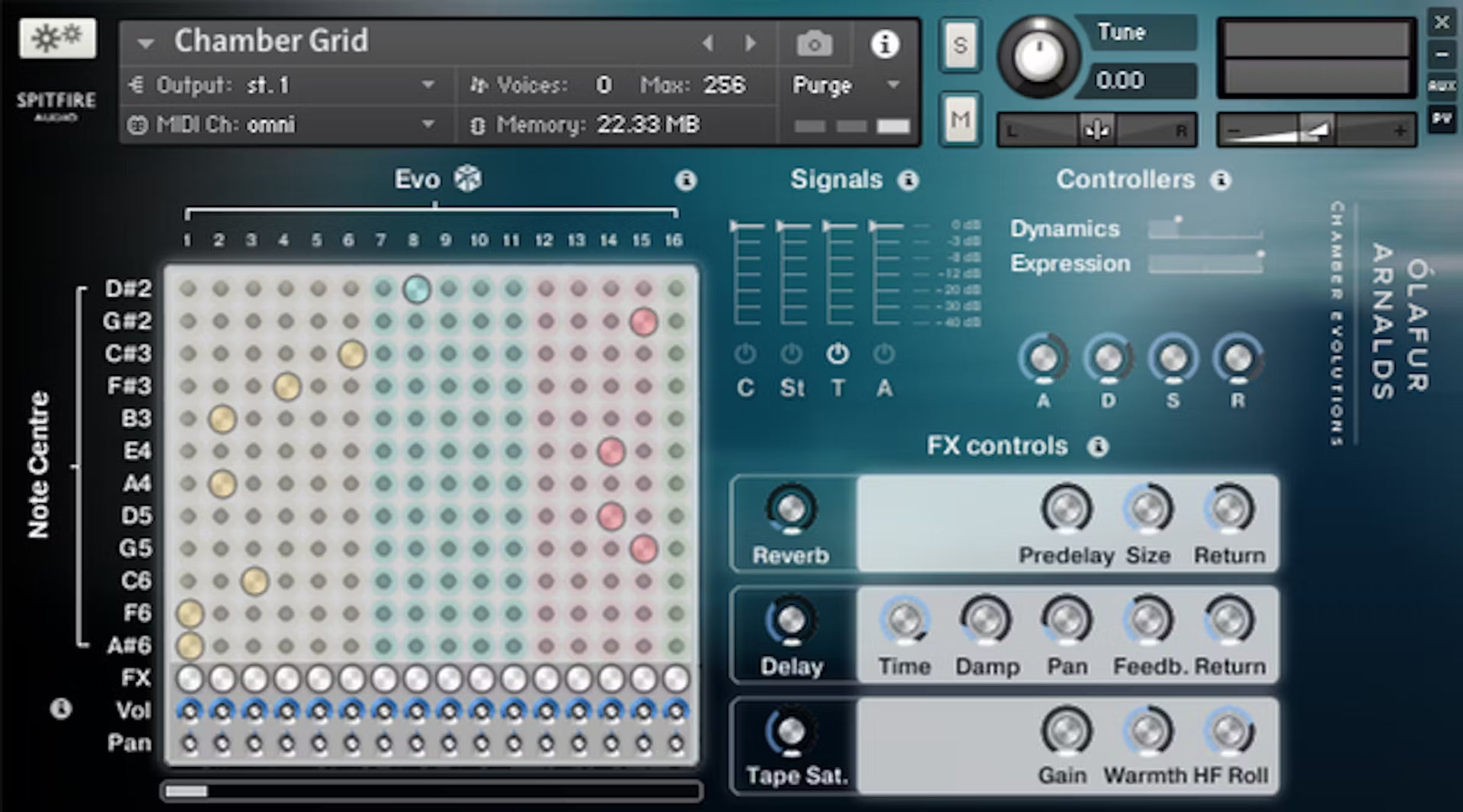Open the Chamber Grid preset menu arrow
Viewport: 1463px width, 812px height.
click(146, 43)
